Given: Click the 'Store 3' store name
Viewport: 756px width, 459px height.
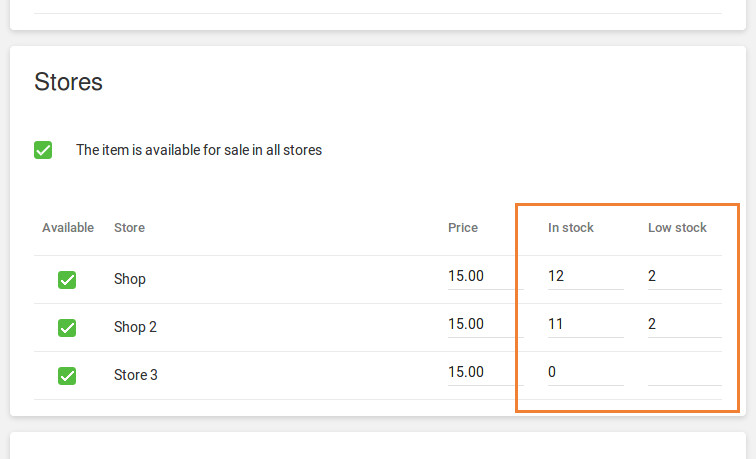Looking at the screenshot, I should click(136, 376).
